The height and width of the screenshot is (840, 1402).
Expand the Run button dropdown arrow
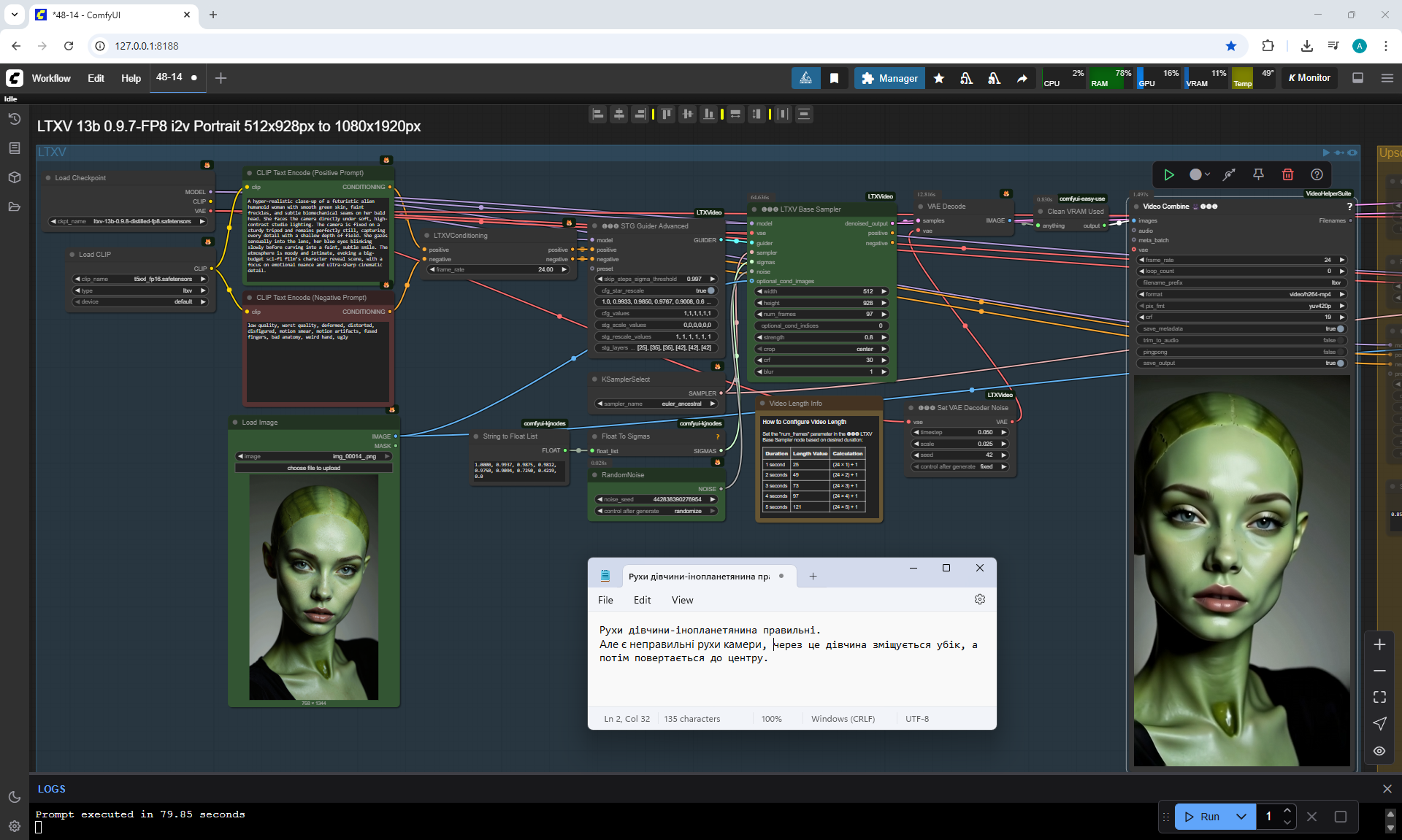(x=1241, y=817)
